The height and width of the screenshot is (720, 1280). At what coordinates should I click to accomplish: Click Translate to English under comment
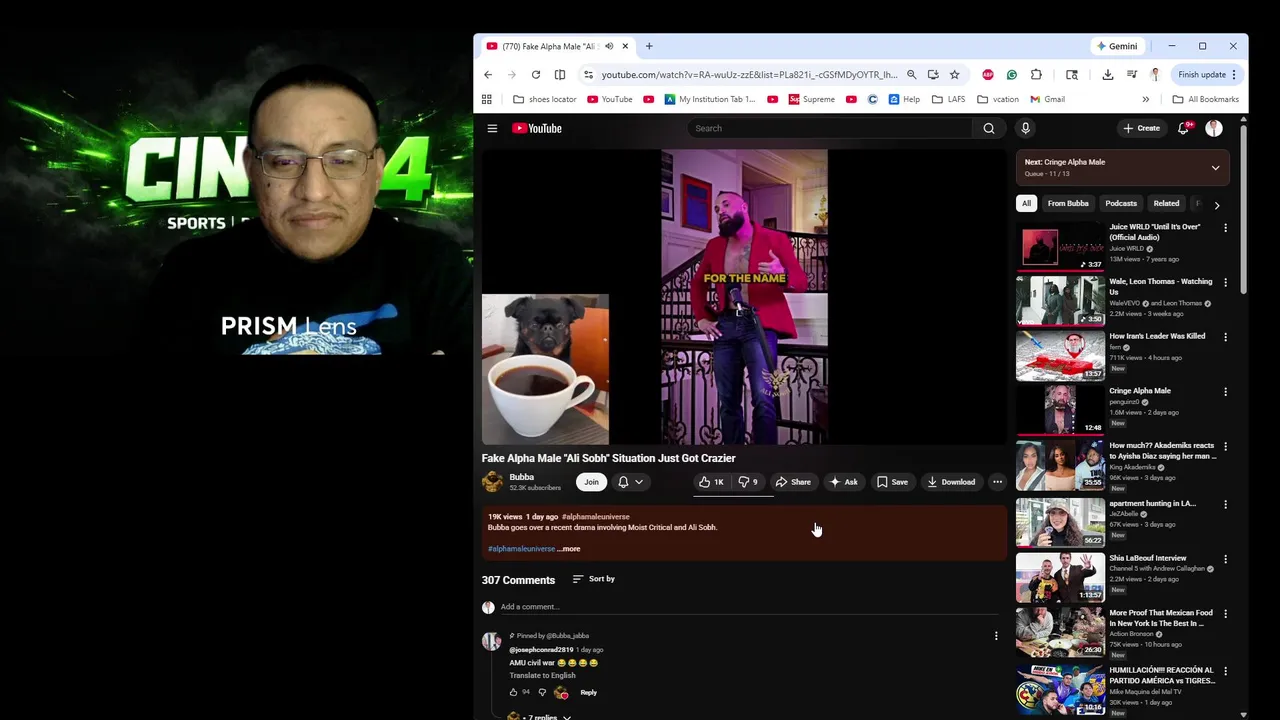pyautogui.click(x=542, y=675)
